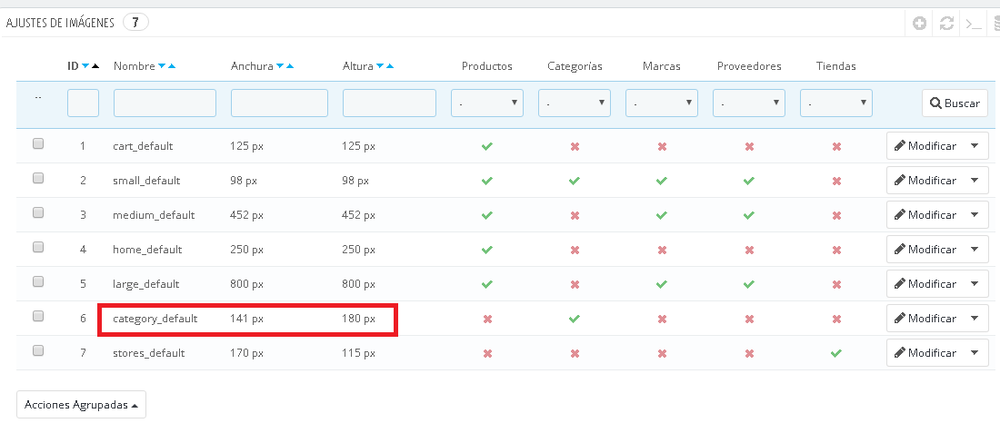Show the SQL query terminal icon
Viewport: 1000px width, 433px height.
tap(973, 24)
